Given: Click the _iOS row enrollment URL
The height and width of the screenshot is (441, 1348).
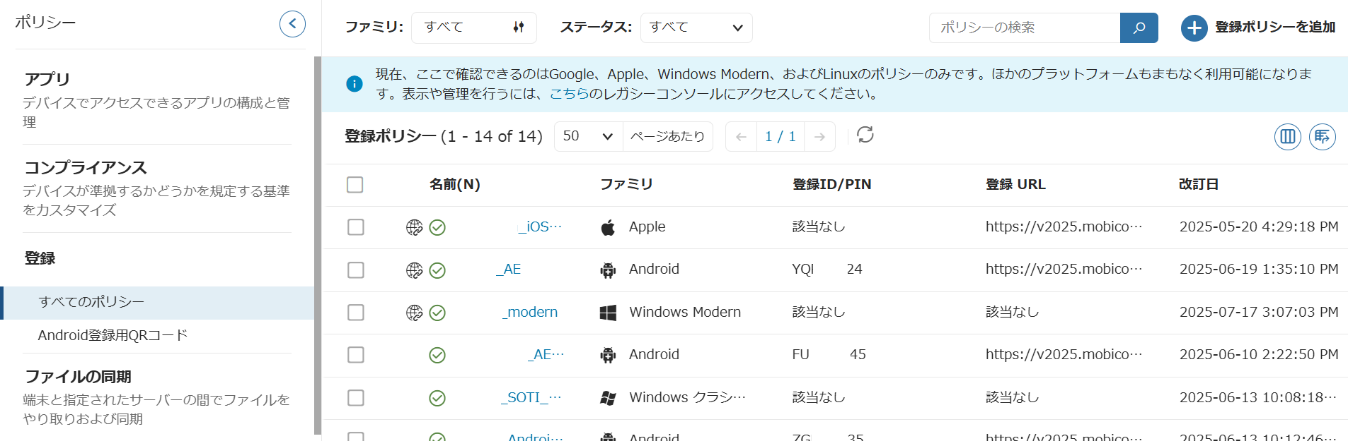Looking at the screenshot, I should point(1063,227).
